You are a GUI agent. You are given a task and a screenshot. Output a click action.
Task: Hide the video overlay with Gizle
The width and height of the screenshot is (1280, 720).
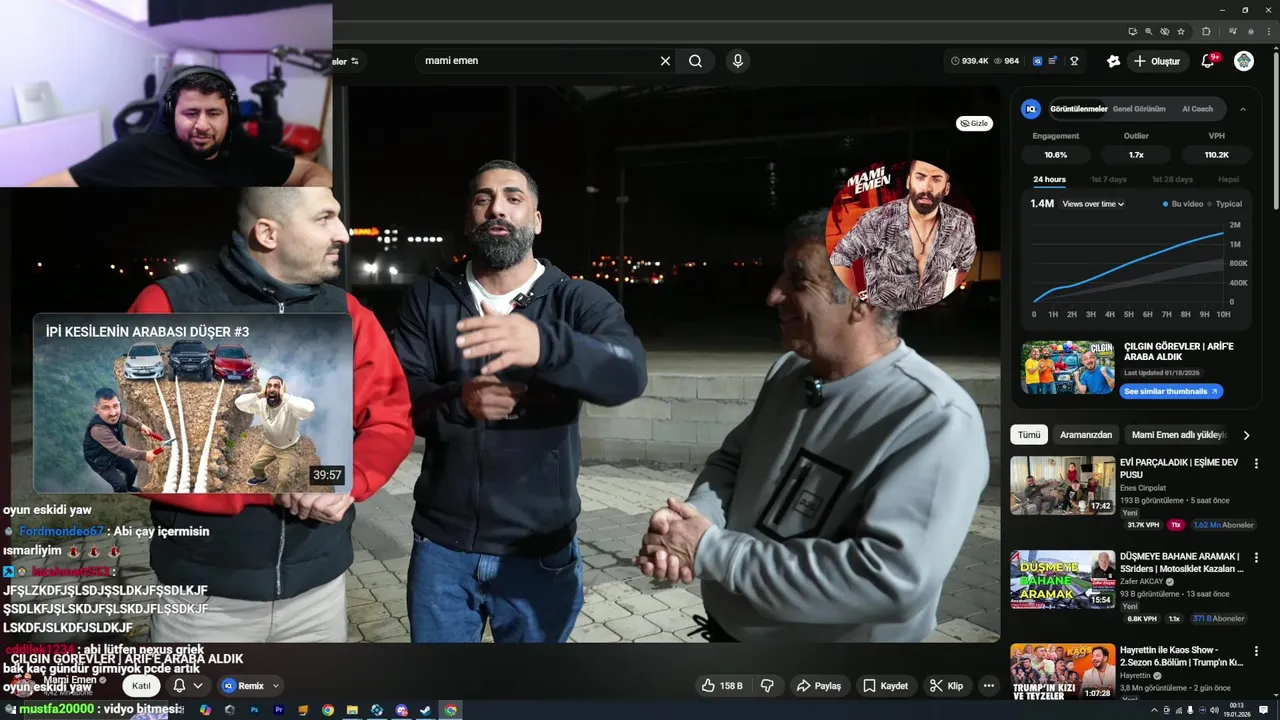tap(974, 123)
